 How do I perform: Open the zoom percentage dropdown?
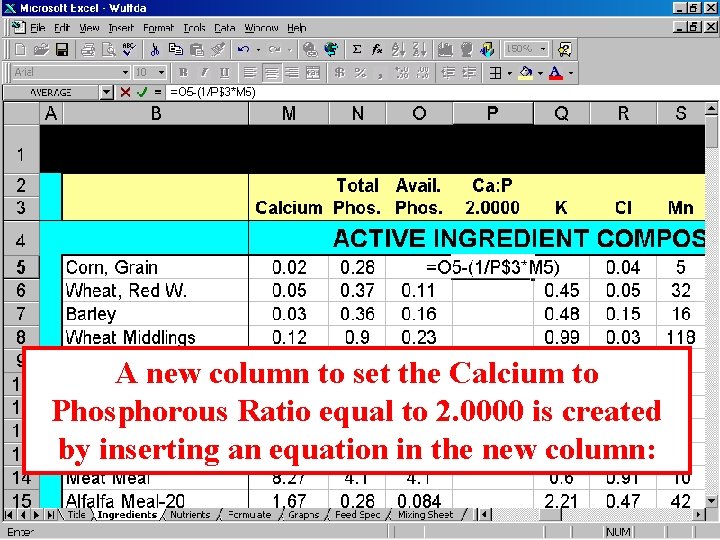tap(543, 49)
